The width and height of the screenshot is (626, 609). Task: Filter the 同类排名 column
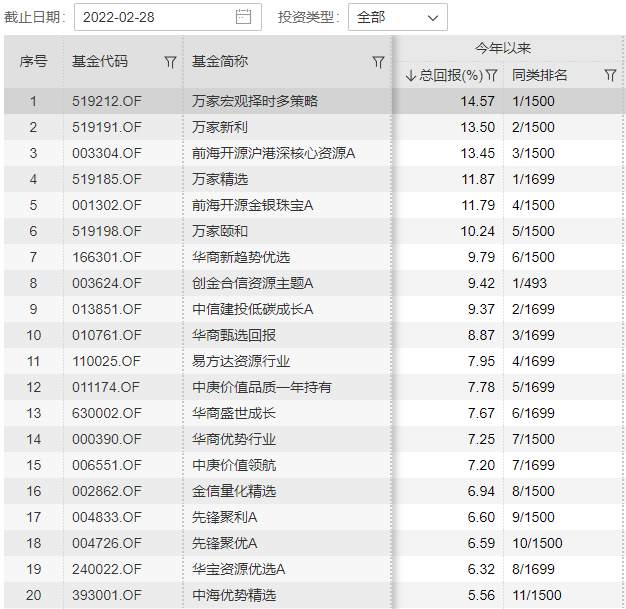click(x=610, y=75)
